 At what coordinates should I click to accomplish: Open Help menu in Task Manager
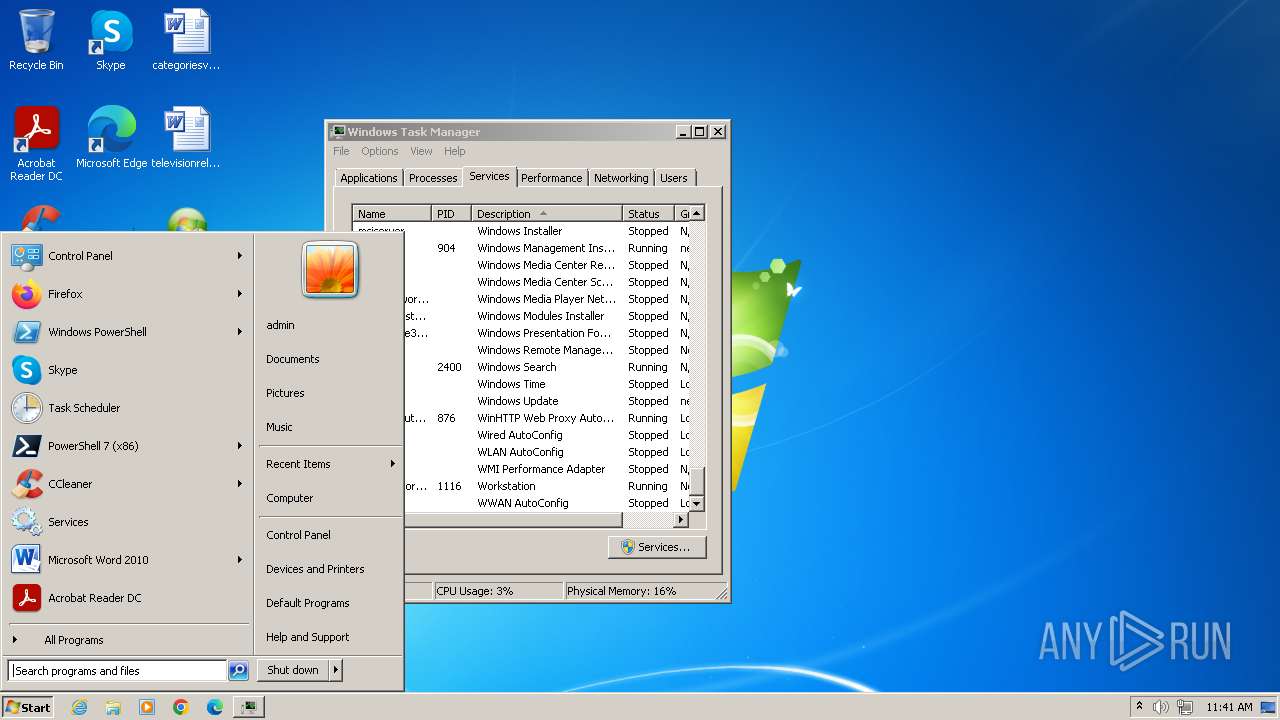tap(455, 151)
